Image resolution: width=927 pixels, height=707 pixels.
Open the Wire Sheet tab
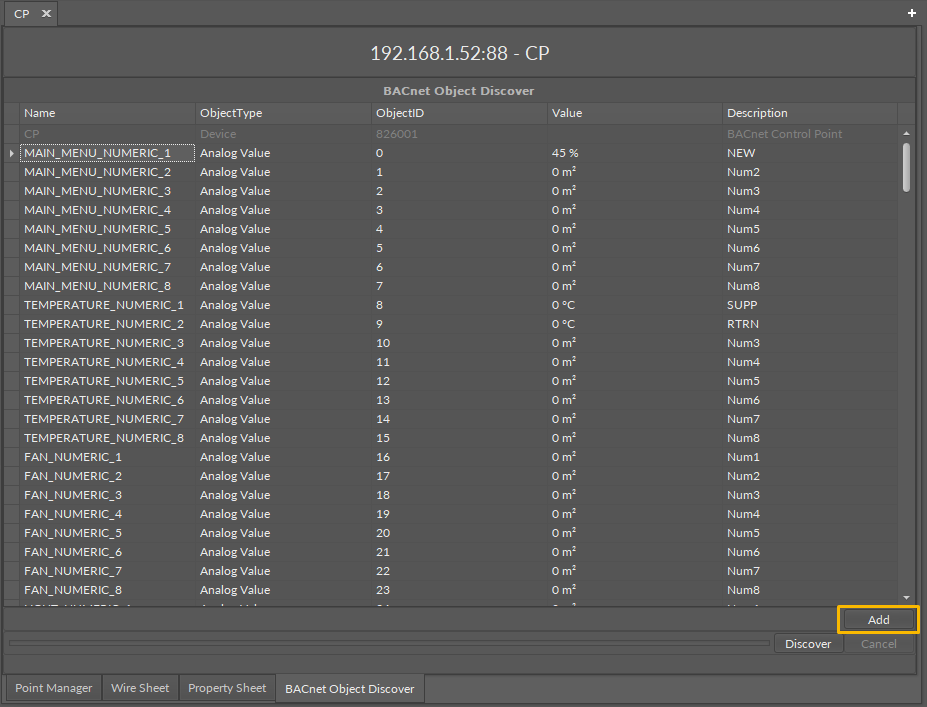[140, 688]
